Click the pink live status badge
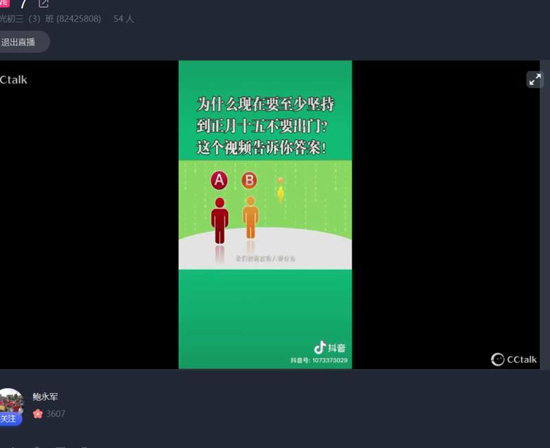 tap(5, 3)
